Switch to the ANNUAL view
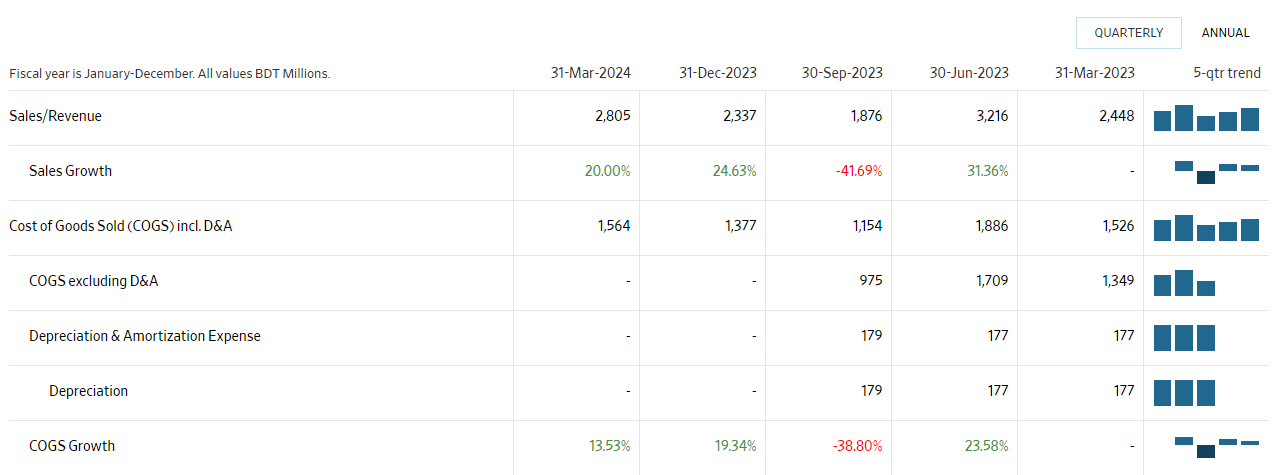Screen dimensions: 1275x475 pyautogui.click(x=1225, y=33)
